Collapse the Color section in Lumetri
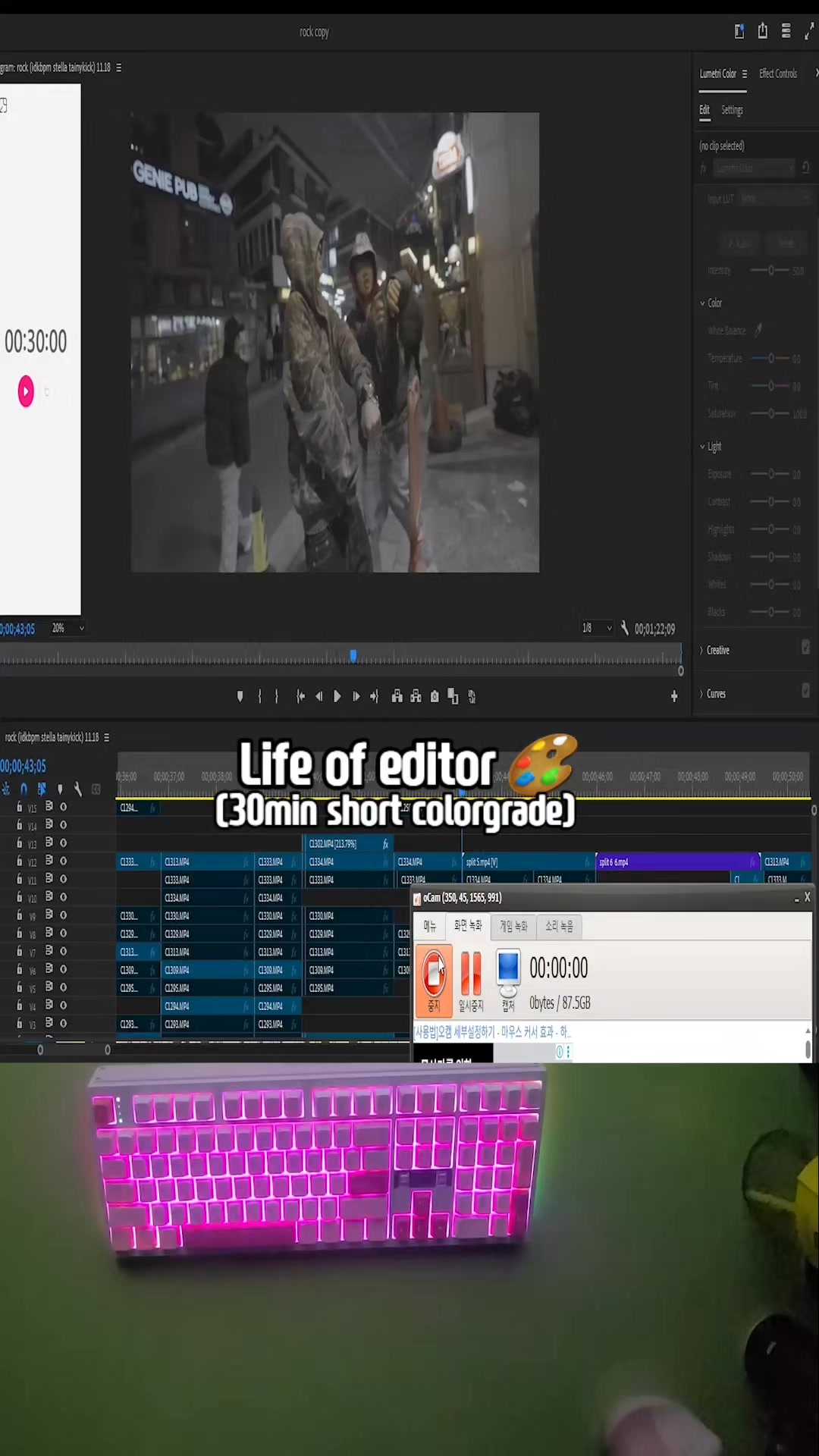Viewport: 819px width, 1456px height. (x=703, y=303)
